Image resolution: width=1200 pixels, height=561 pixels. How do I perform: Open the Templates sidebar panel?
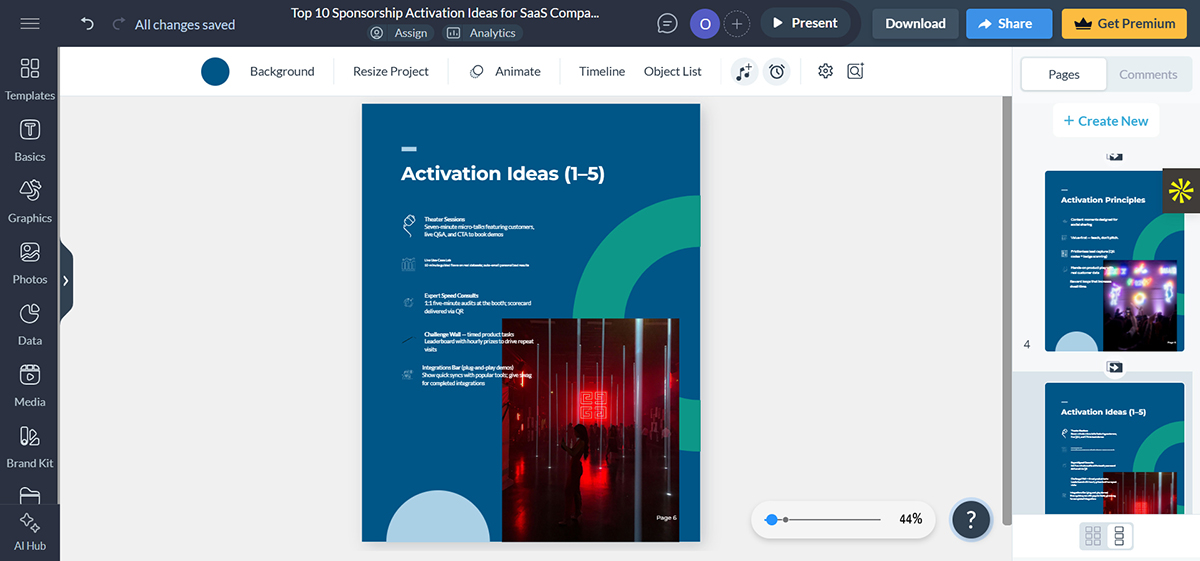30,79
